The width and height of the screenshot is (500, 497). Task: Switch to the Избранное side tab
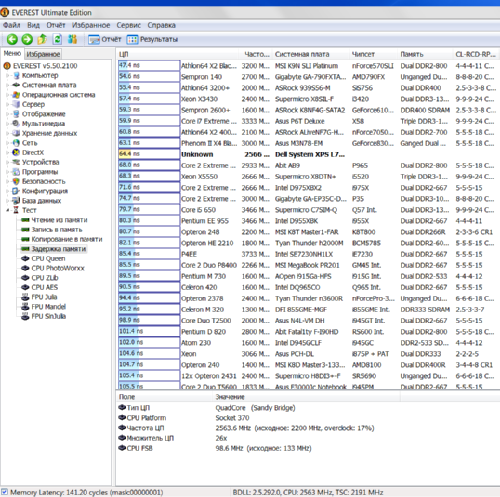point(43,54)
